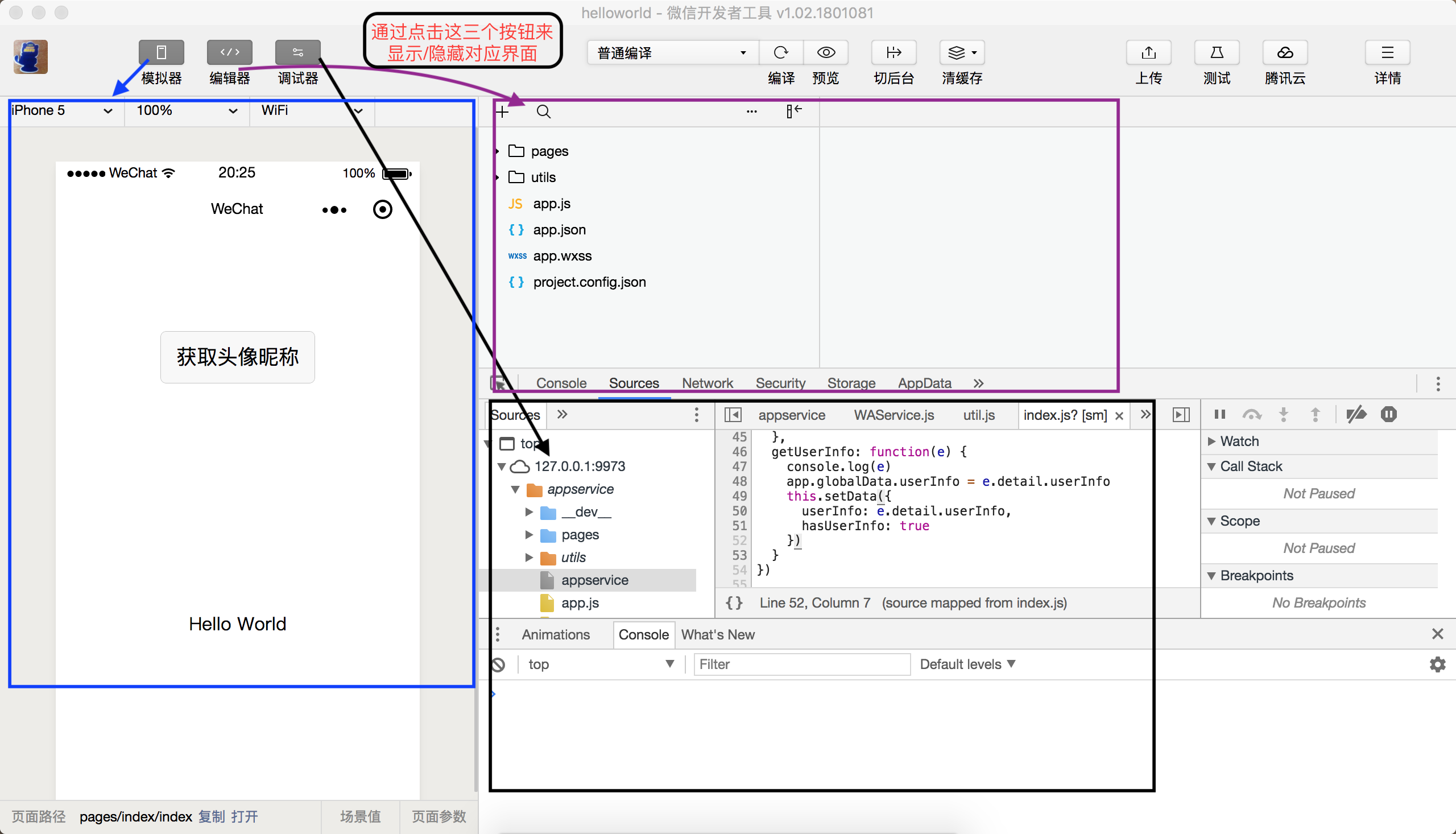Toggle deactivate breakpoints icon
Image resolution: width=1456 pixels, height=834 pixels.
point(1356,414)
